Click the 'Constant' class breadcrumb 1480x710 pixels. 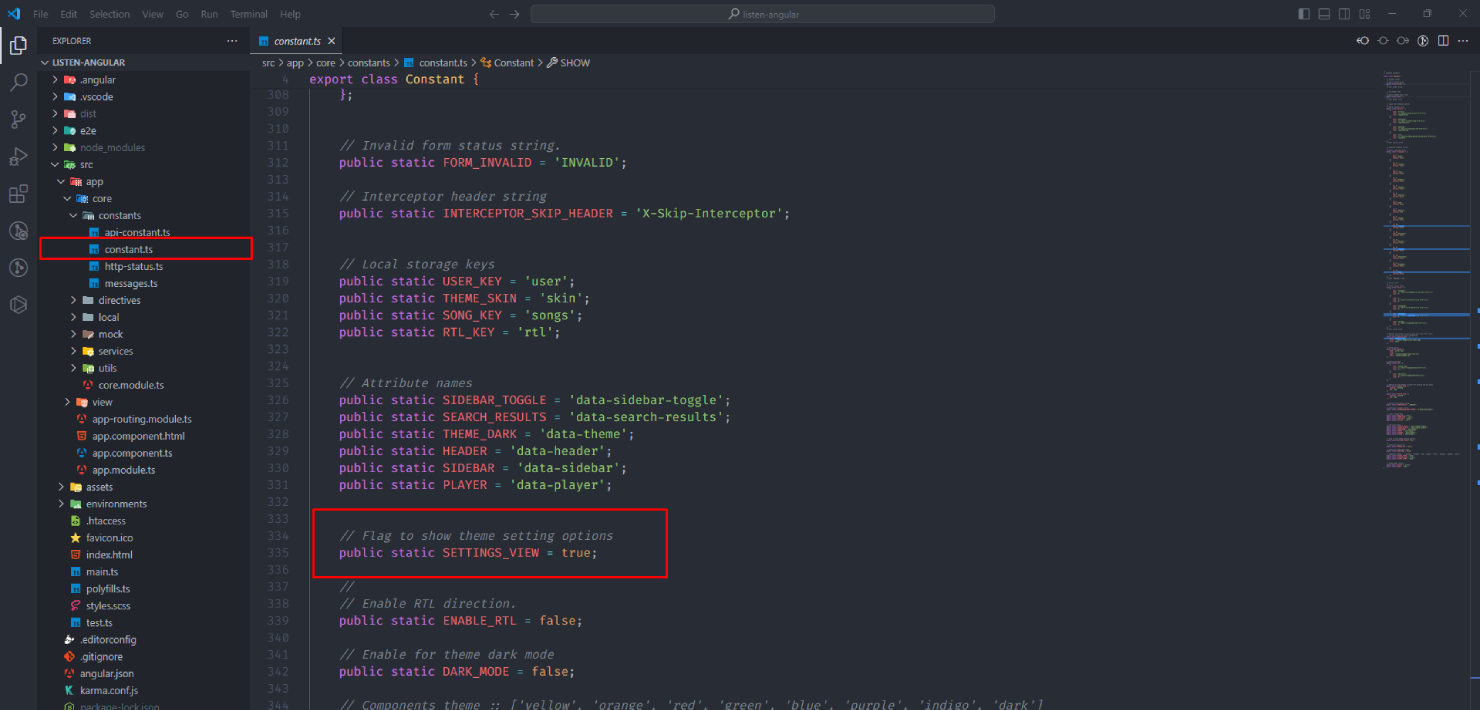506,62
